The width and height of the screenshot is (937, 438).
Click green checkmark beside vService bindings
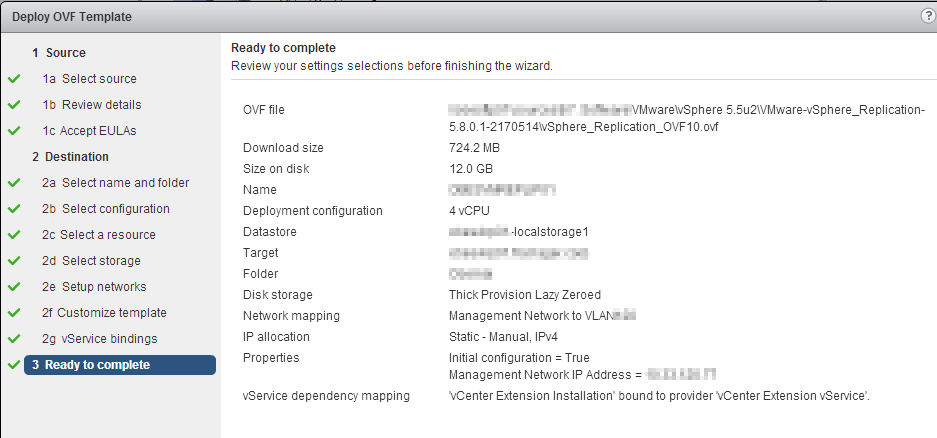click(x=14, y=339)
